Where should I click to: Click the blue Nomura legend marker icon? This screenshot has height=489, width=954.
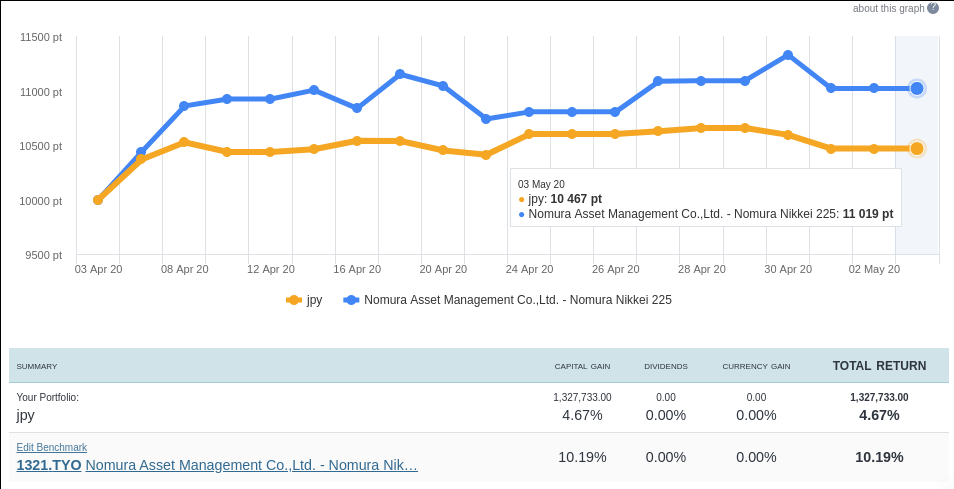tap(351, 300)
